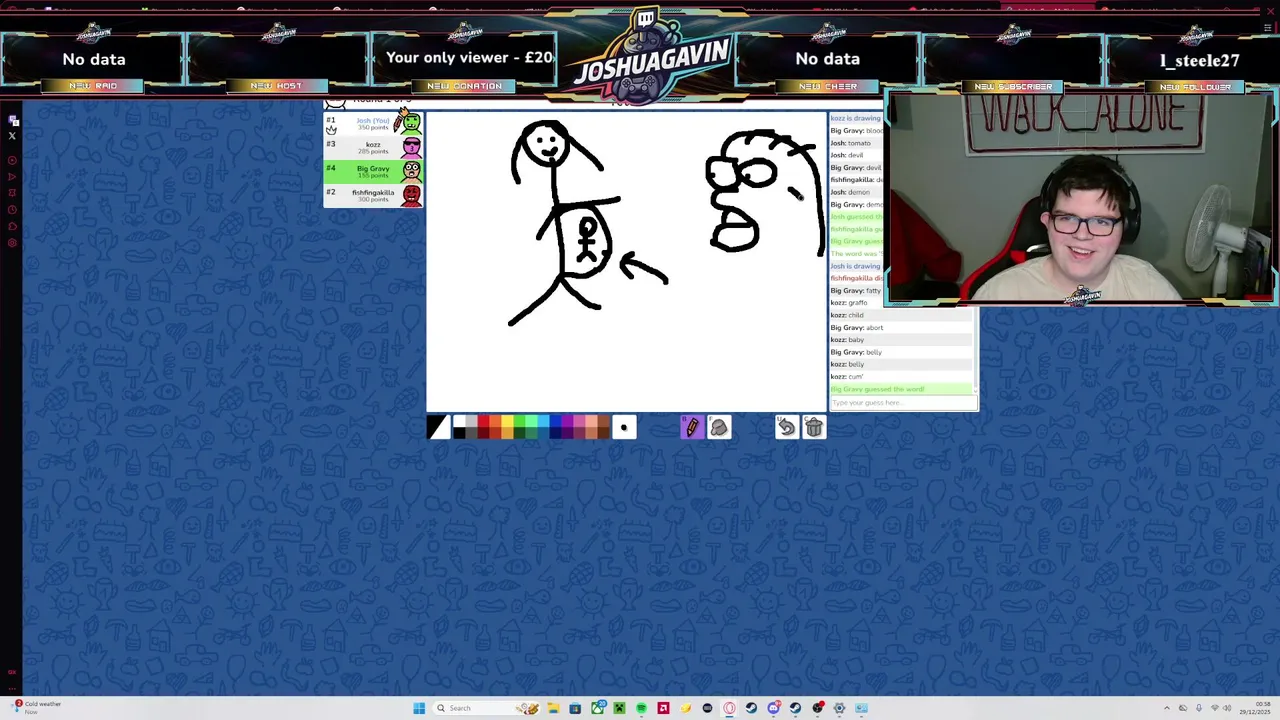Switch to Opera GX taskbar icon
This screenshot has height=720, width=1280.
click(729, 708)
